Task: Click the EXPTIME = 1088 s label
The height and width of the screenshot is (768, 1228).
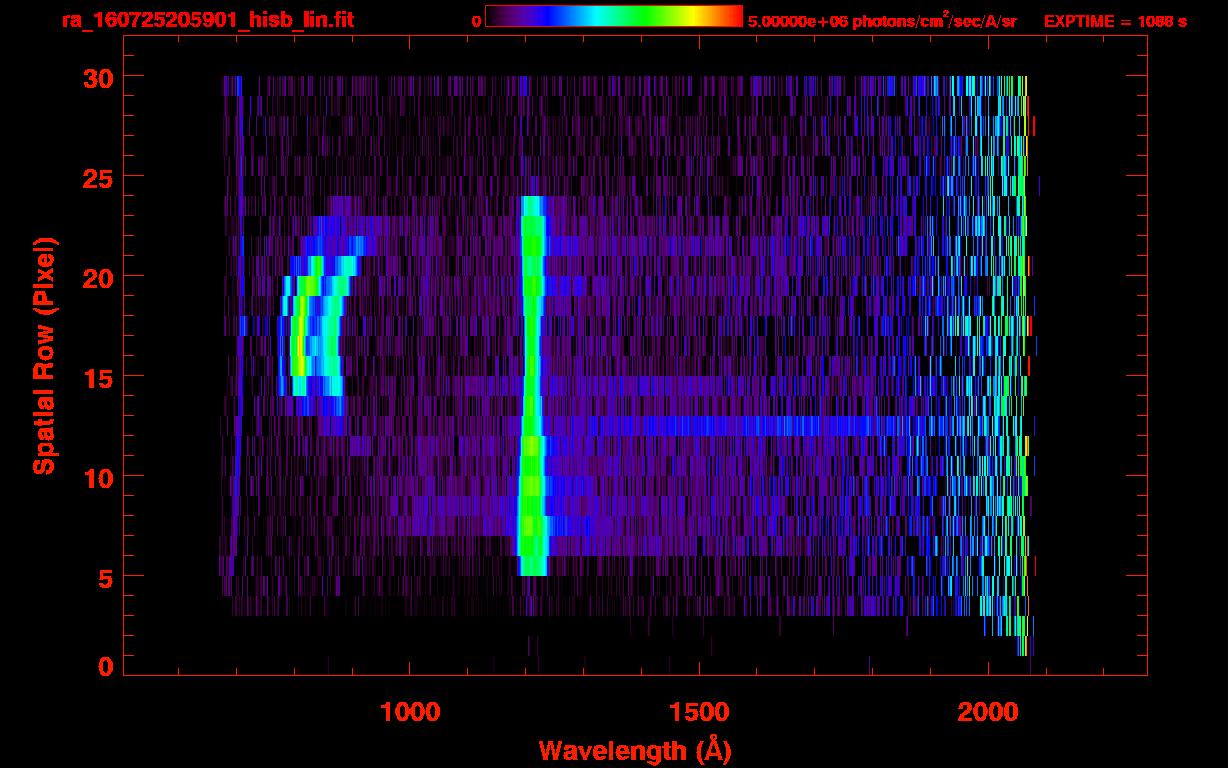Action: (x=1115, y=21)
